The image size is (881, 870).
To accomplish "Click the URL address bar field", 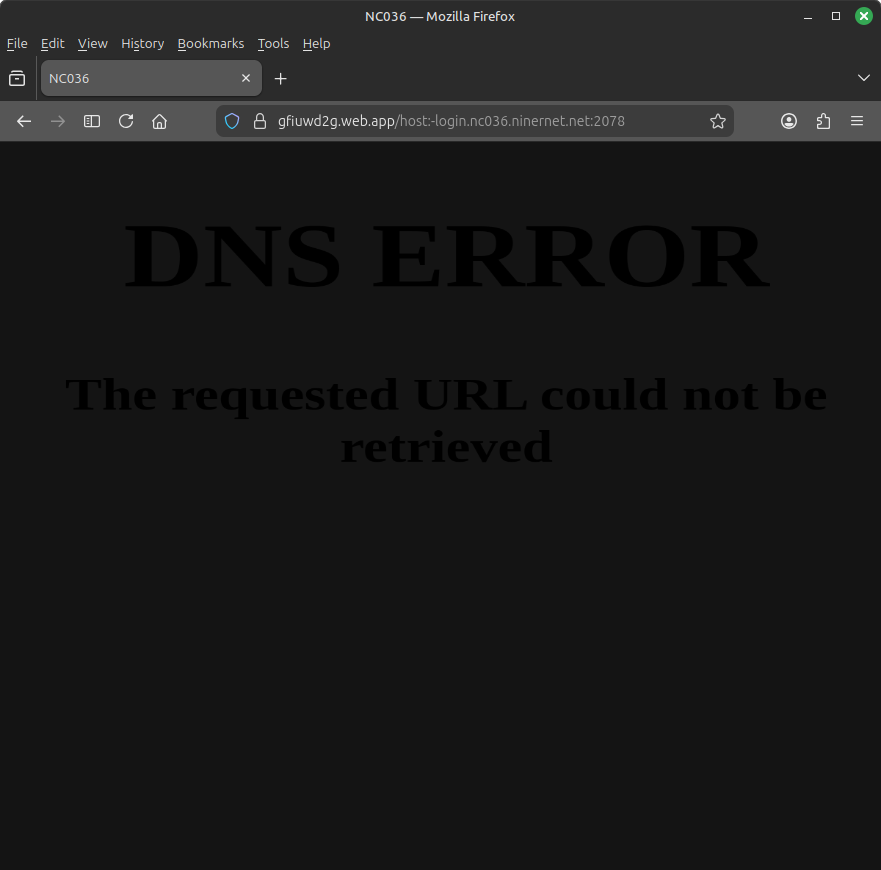I will (480, 121).
